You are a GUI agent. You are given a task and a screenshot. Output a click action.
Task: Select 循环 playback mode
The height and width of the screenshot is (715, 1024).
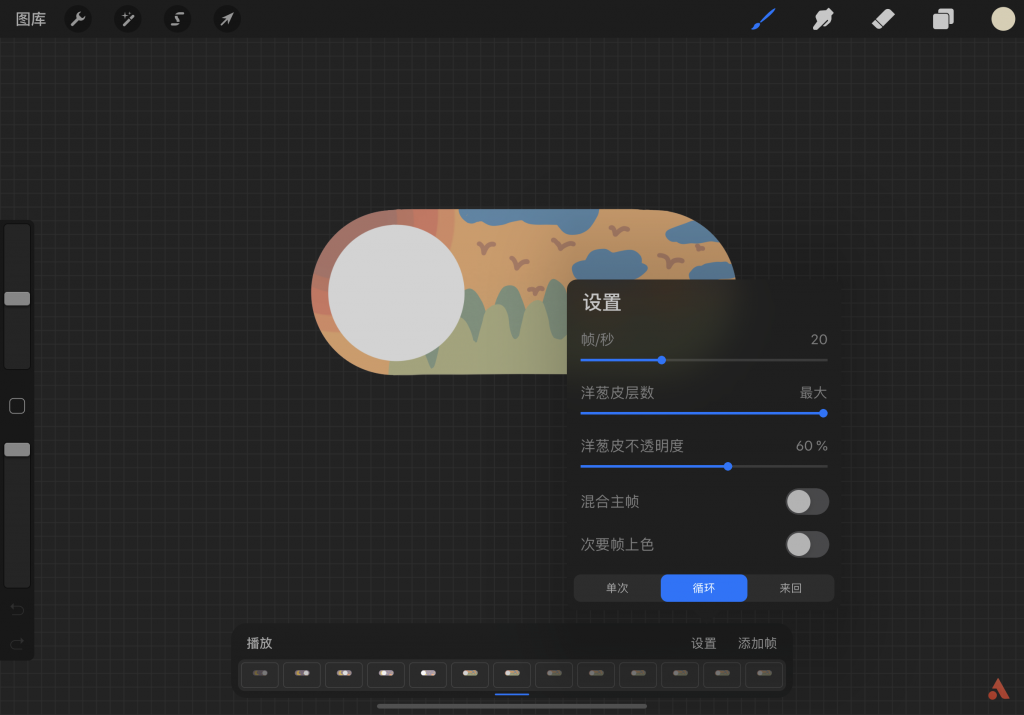coord(704,588)
